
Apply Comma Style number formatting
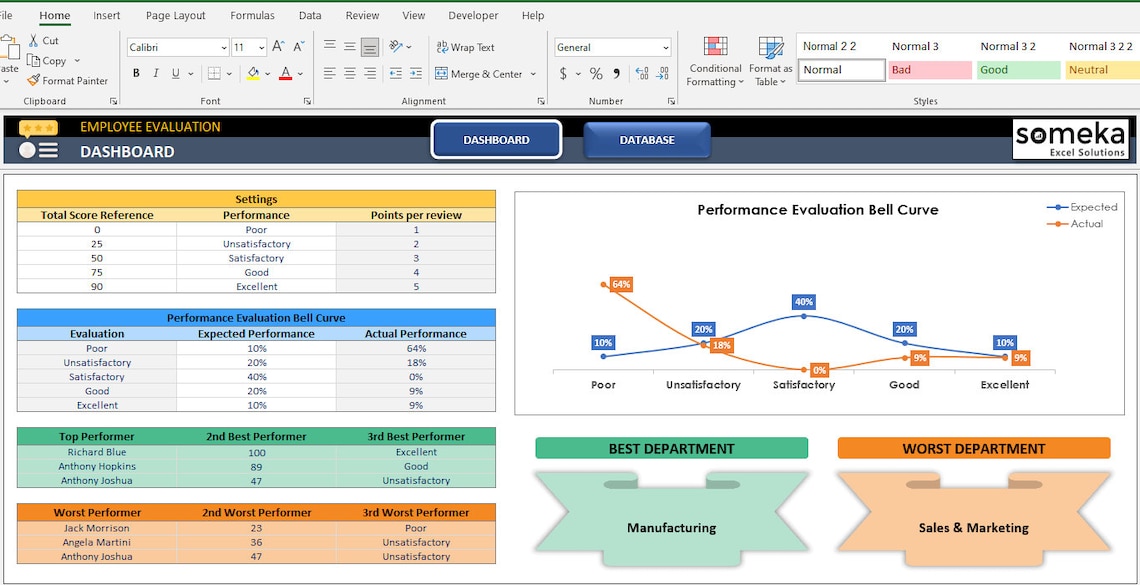[616, 72]
